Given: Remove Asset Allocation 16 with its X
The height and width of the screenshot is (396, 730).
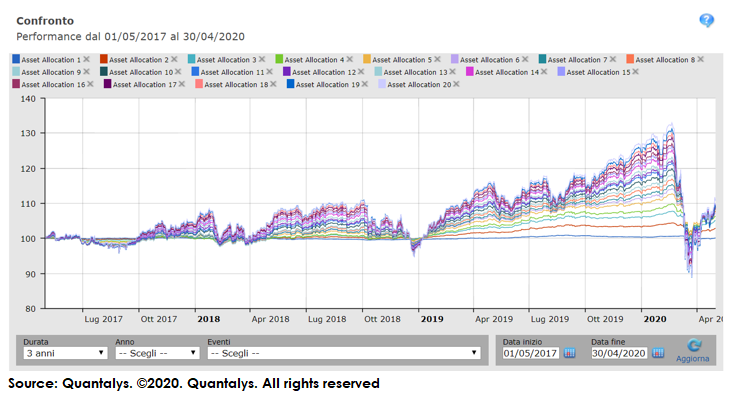Looking at the screenshot, I should 90,84.
